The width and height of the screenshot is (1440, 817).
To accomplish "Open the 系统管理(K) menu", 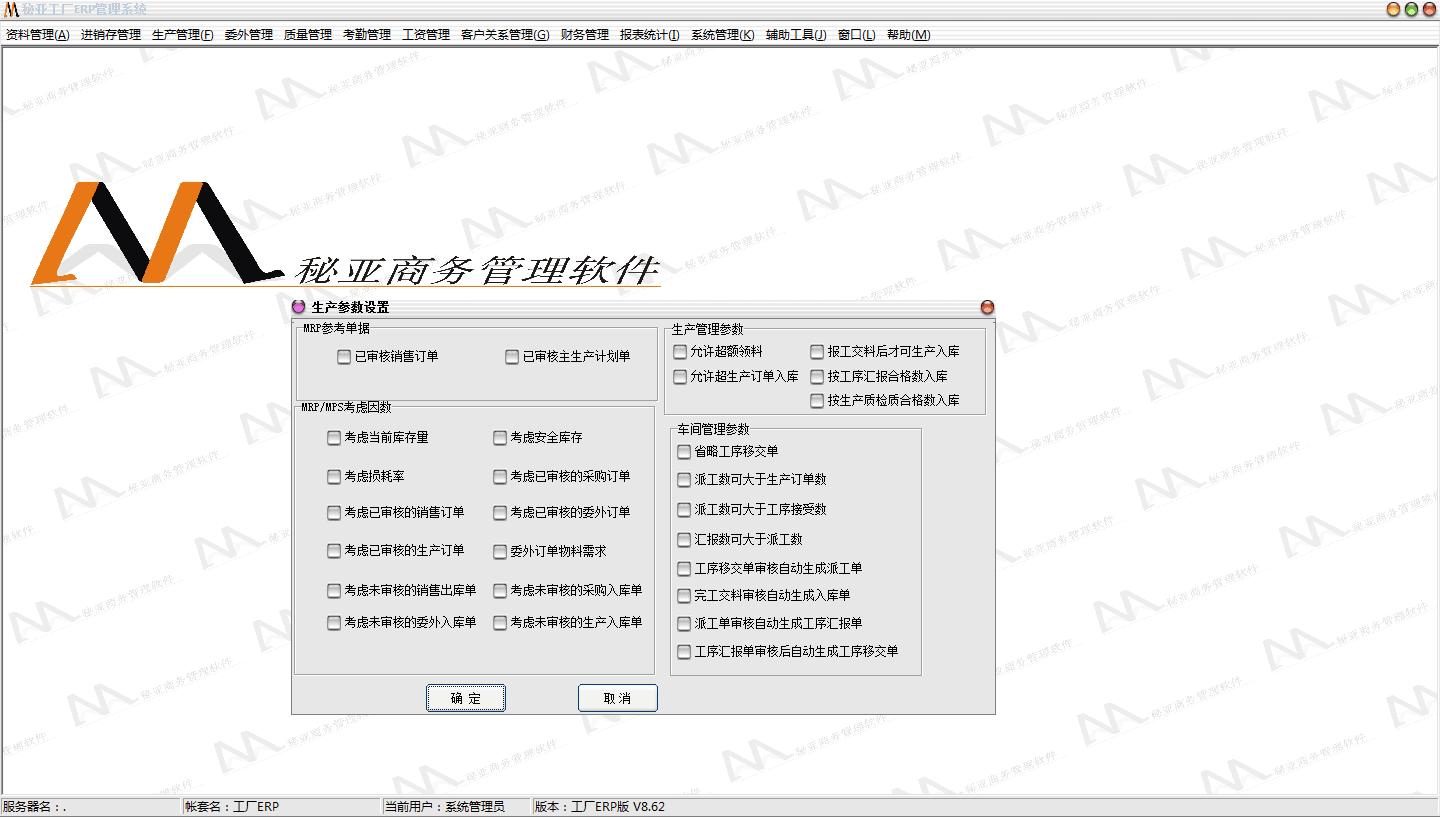I will 723,35.
